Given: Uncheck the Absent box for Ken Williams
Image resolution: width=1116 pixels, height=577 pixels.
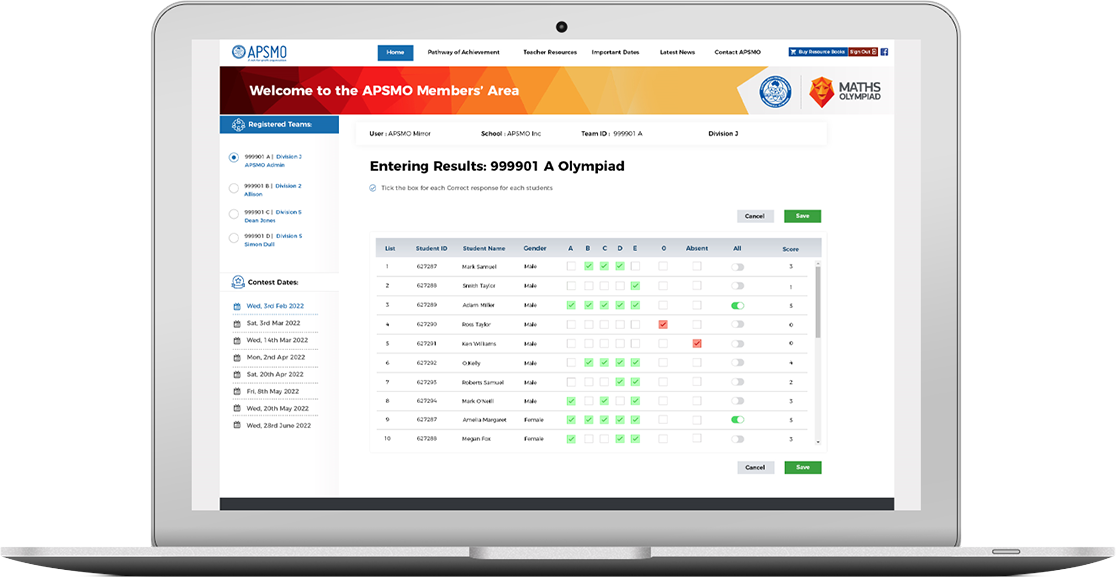Looking at the screenshot, I should (697, 343).
